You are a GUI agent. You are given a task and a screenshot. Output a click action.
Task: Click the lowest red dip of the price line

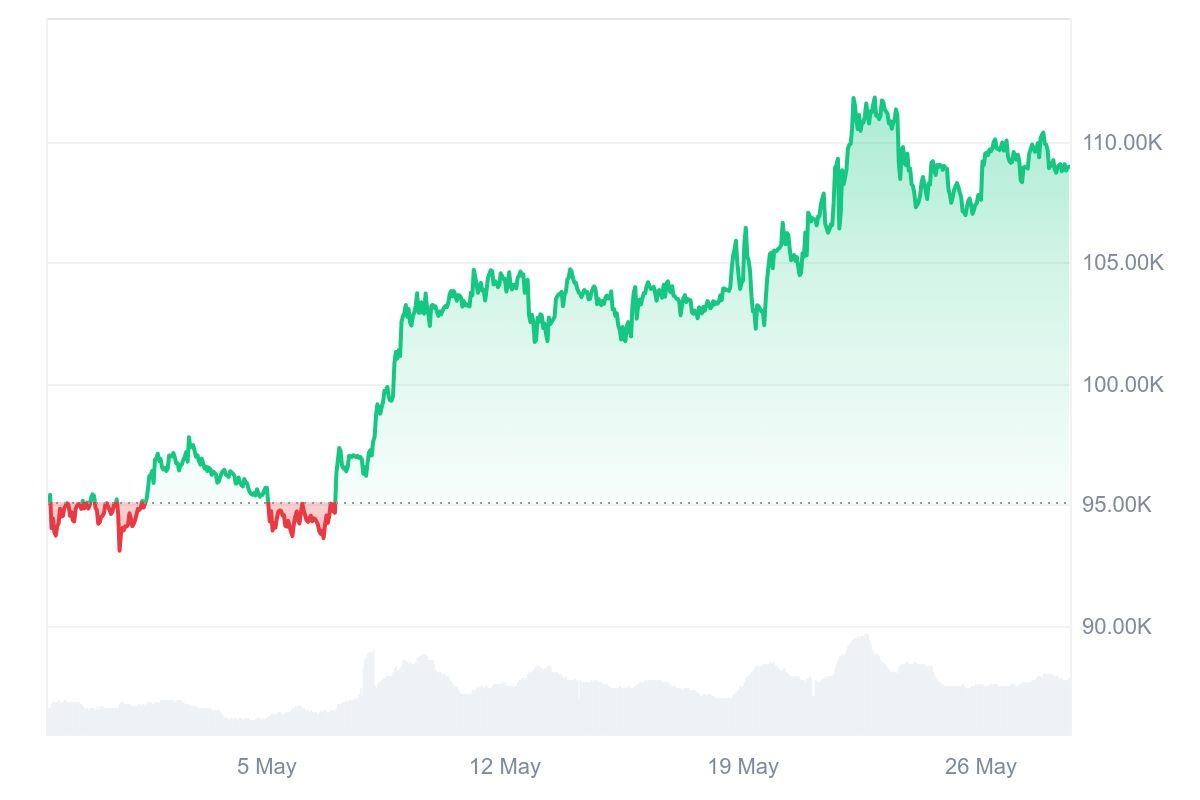(x=120, y=549)
